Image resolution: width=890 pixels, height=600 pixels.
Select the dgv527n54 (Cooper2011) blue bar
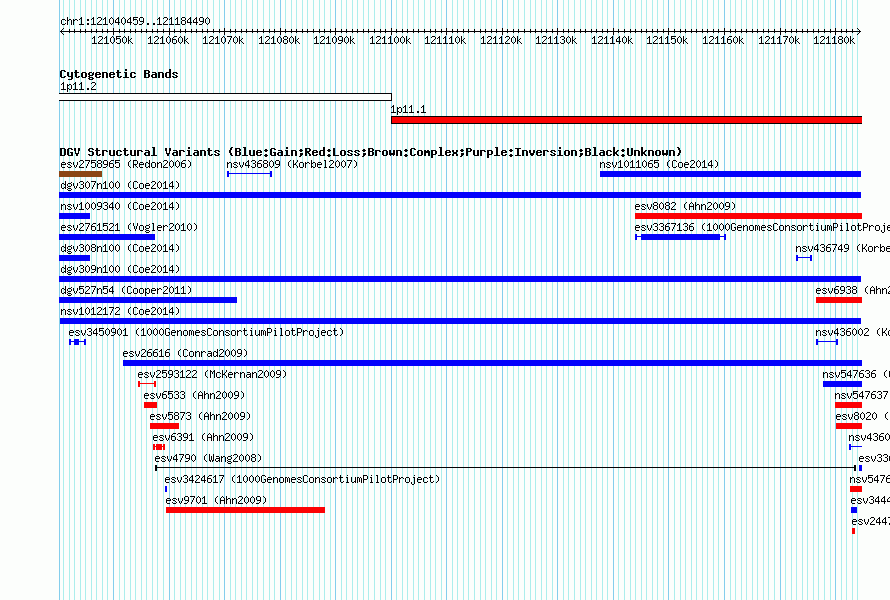[x=148, y=300]
